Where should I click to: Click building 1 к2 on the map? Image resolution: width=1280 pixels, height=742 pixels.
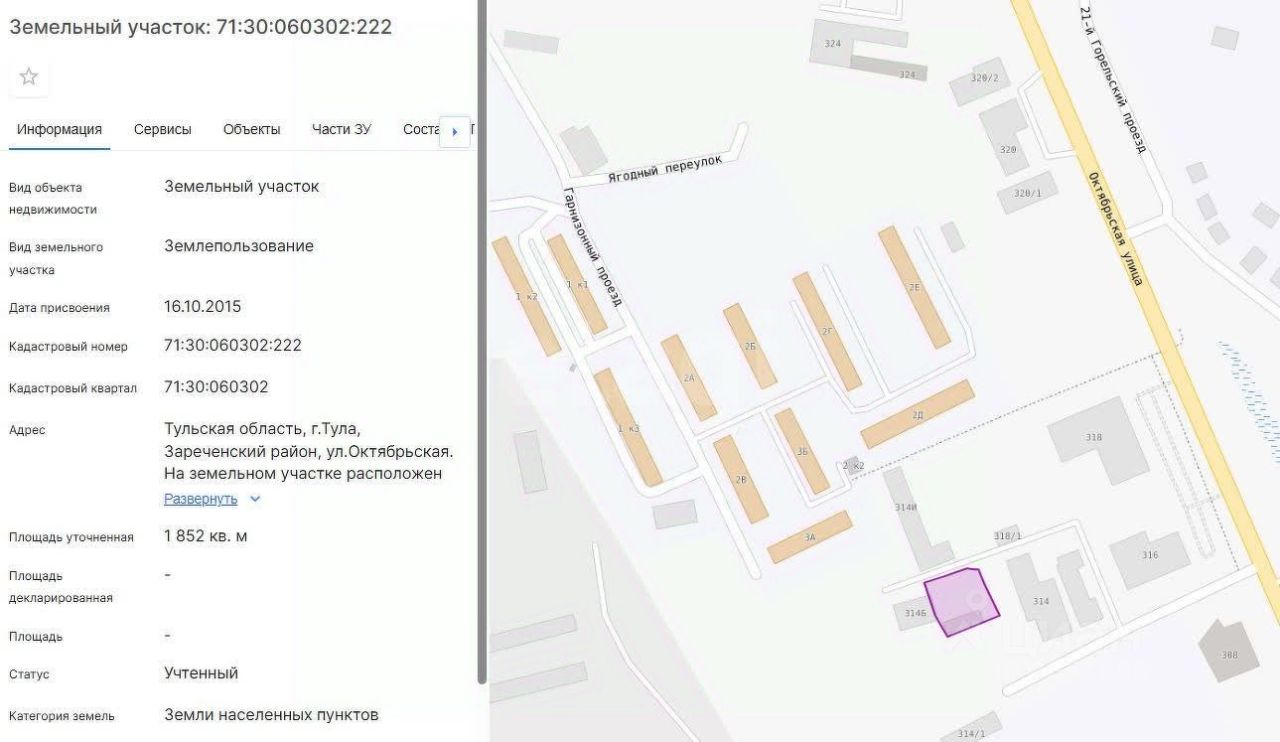click(526, 296)
